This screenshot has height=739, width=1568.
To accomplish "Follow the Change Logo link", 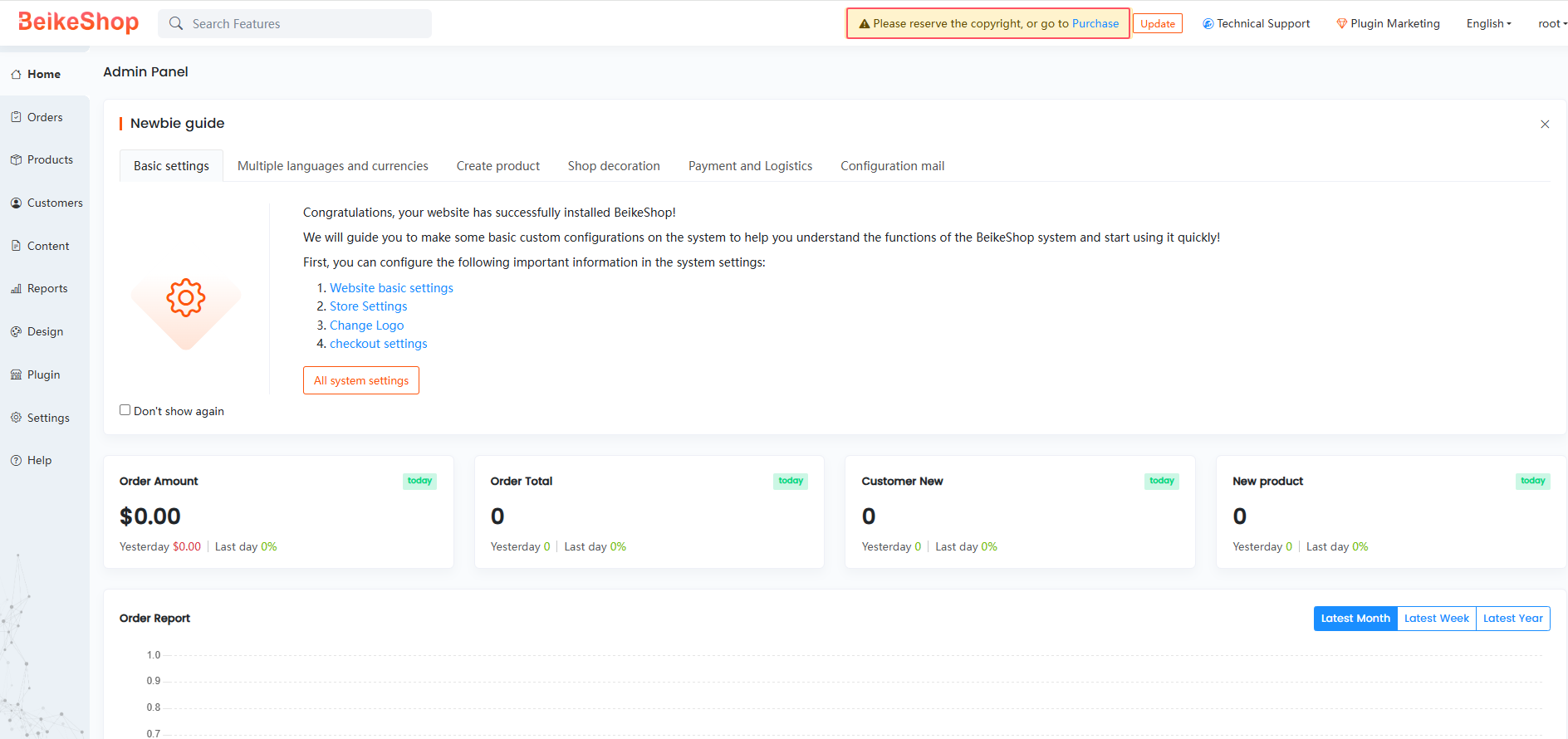I will pos(366,325).
